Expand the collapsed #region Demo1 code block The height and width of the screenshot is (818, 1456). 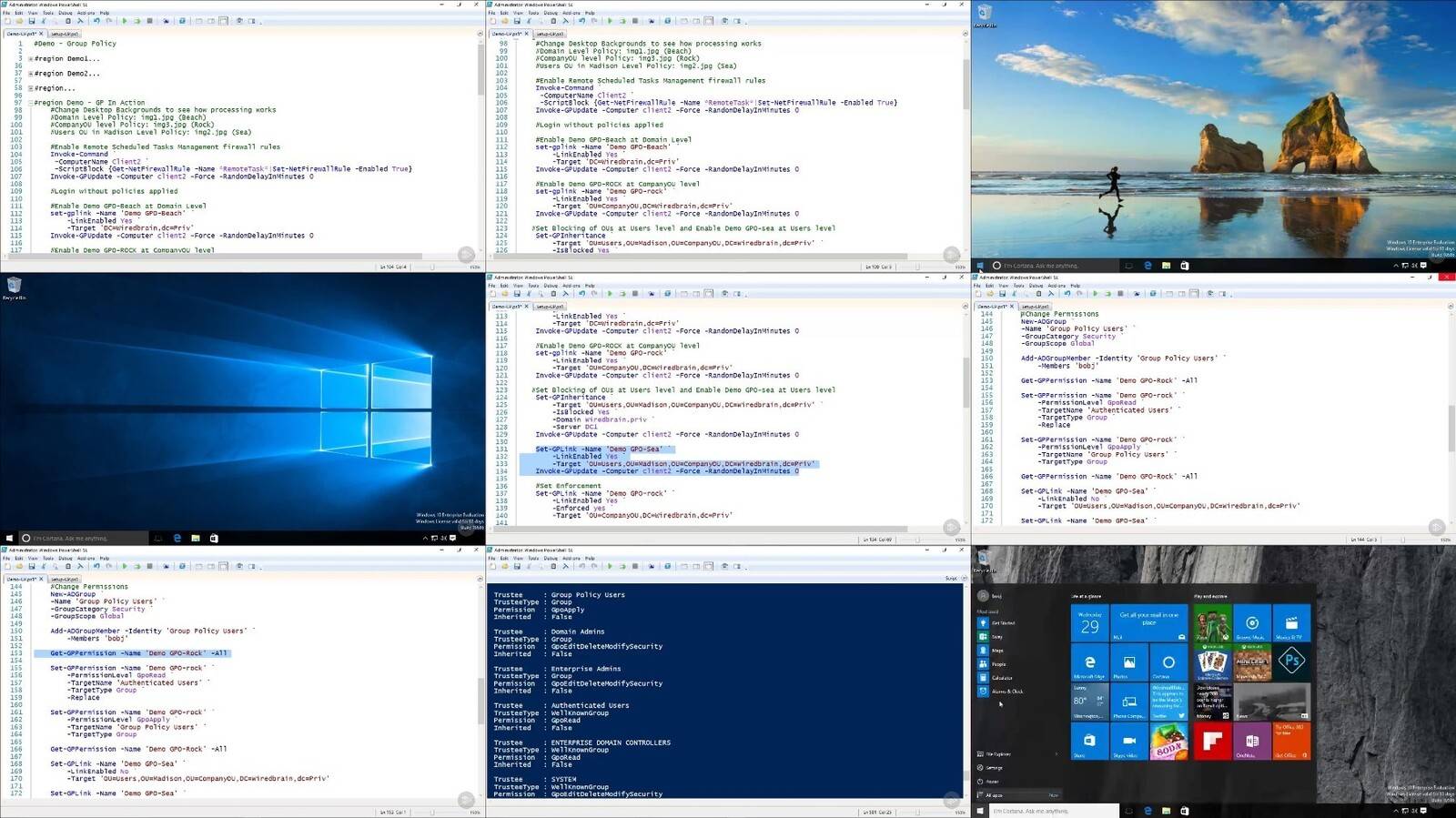30,59
